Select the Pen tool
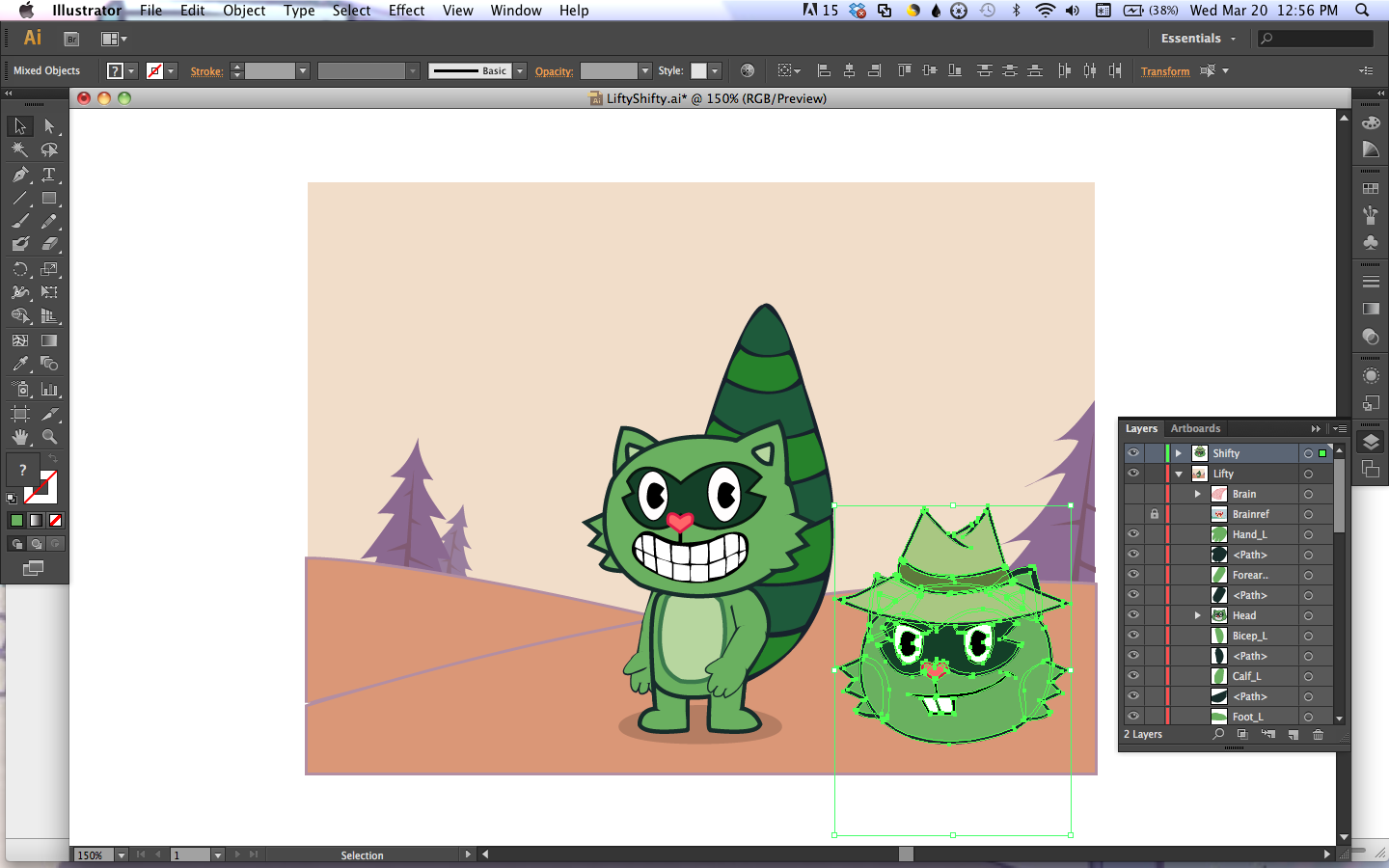1389x868 pixels. pyautogui.click(x=19, y=175)
